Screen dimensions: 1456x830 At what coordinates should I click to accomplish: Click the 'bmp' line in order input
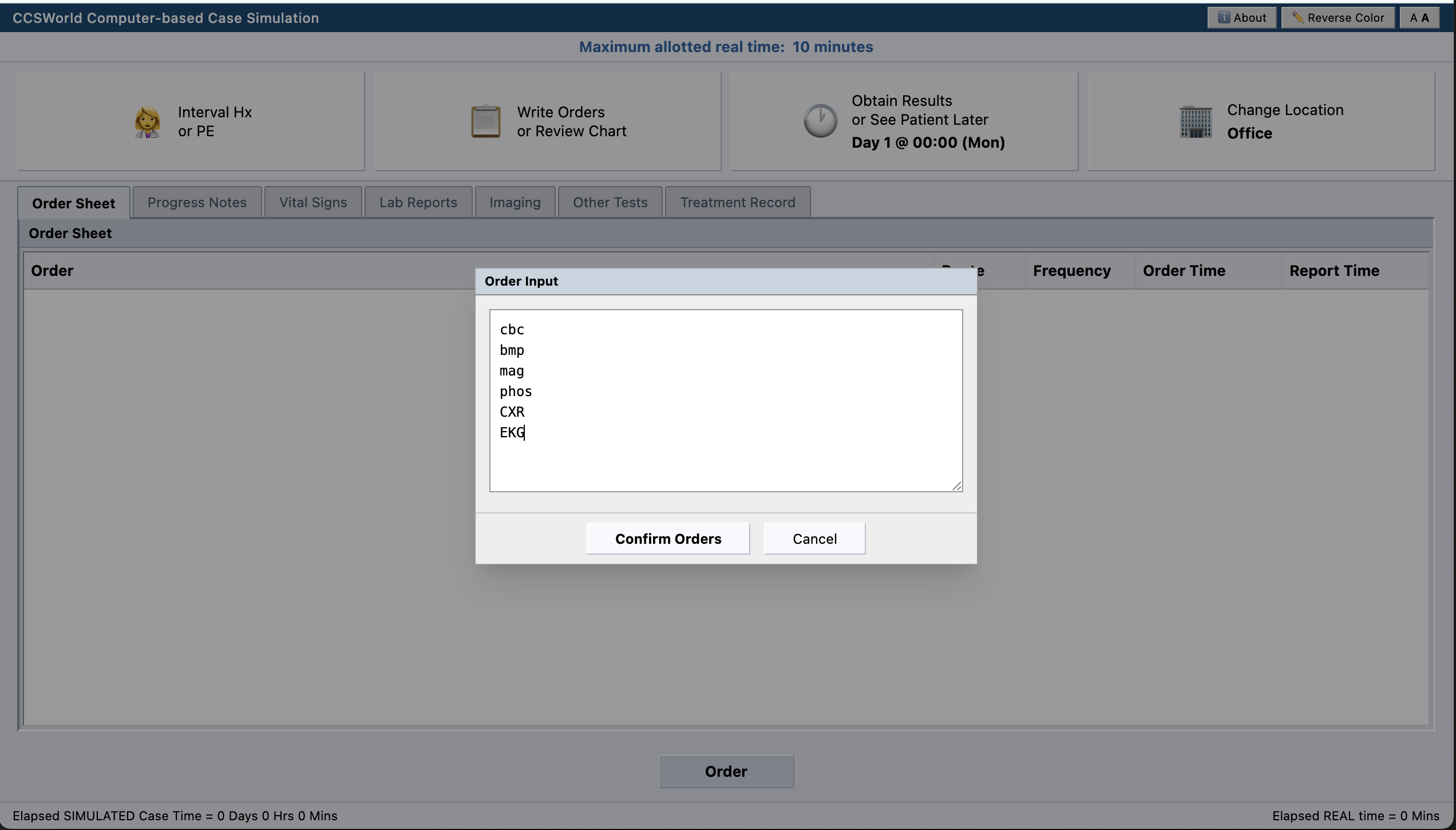point(512,350)
